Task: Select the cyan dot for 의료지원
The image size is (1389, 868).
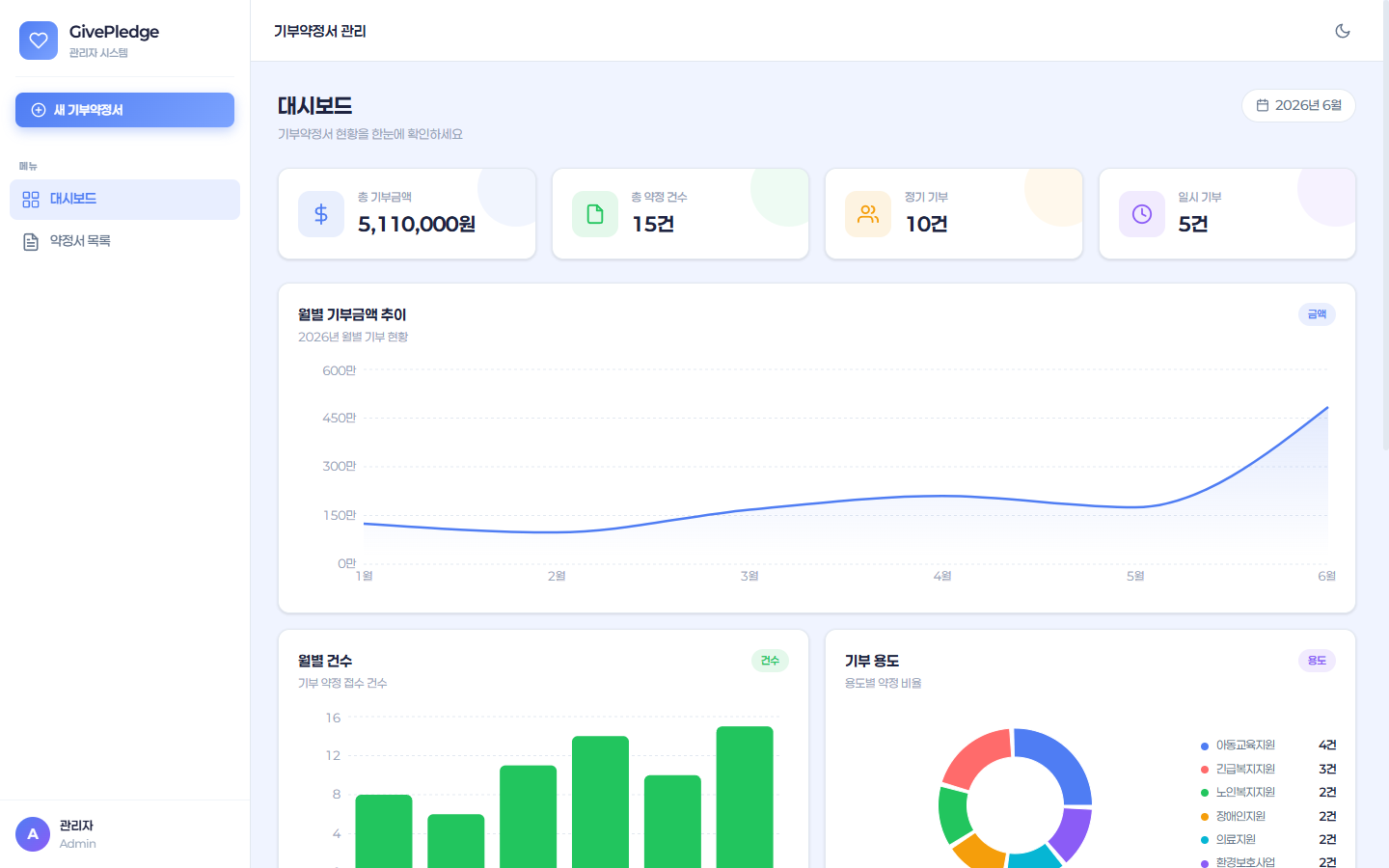Action: pos(1205,840)
